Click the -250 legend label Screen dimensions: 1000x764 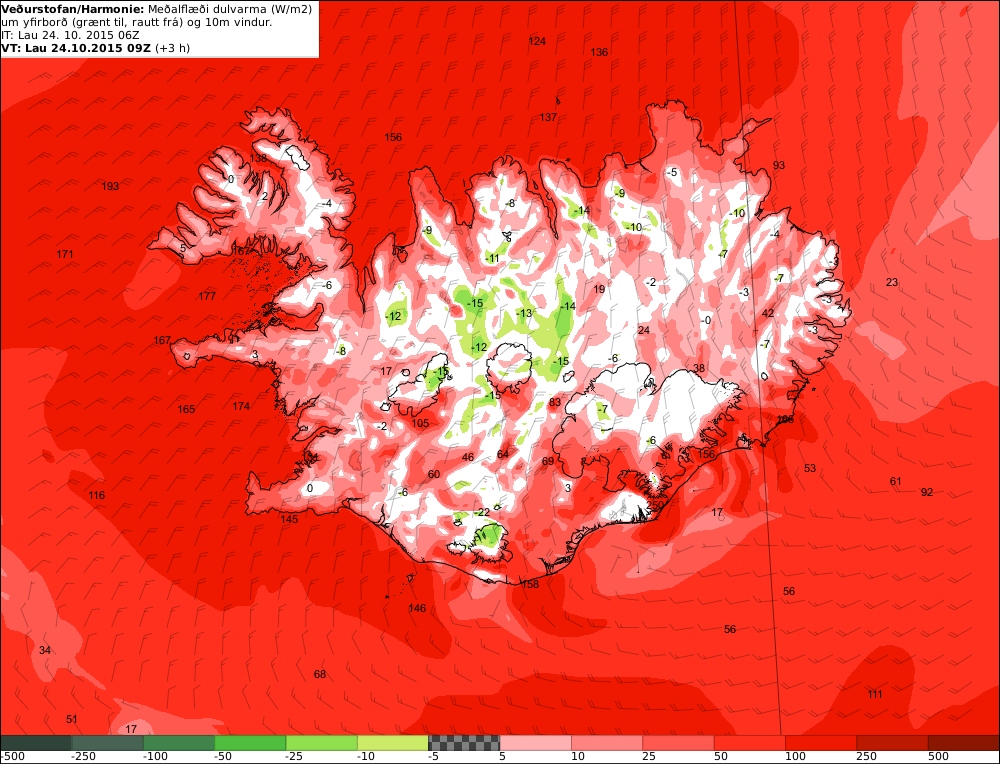click(x=83, y=757)
